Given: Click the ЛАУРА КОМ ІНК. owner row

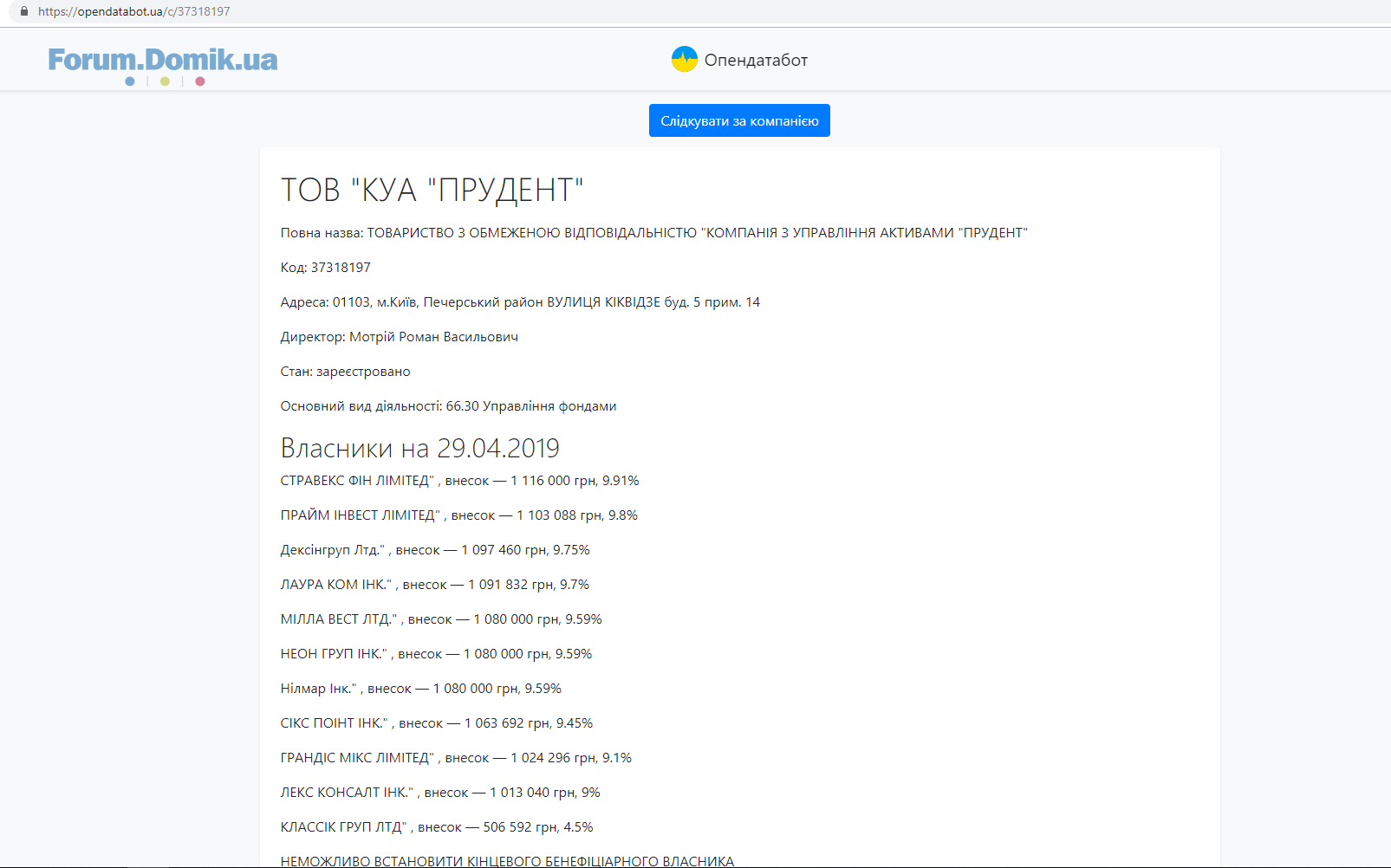Looking at the screenshot, I should tap(435, 585).
